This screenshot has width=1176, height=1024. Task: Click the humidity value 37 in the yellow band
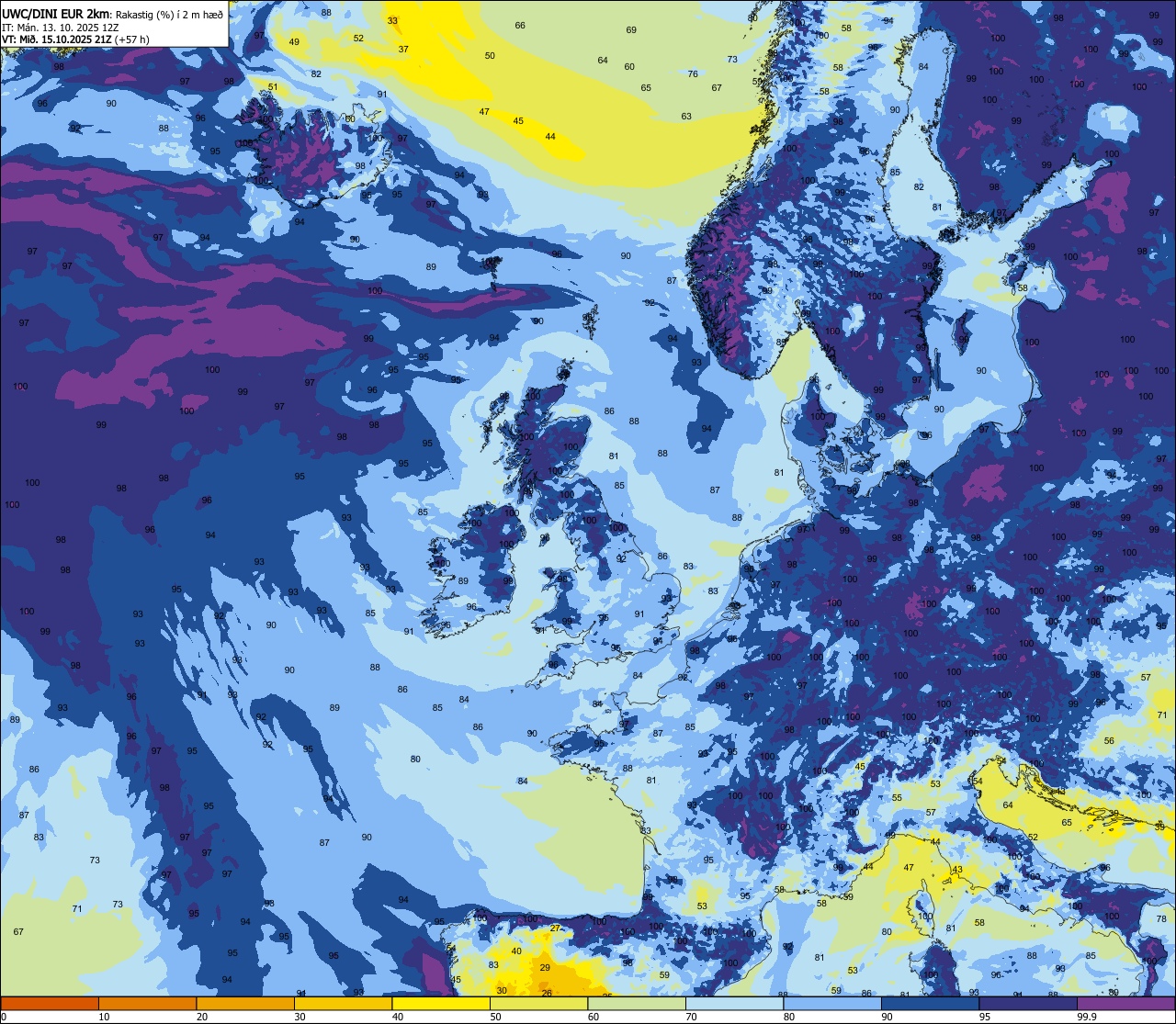[403, 50]
